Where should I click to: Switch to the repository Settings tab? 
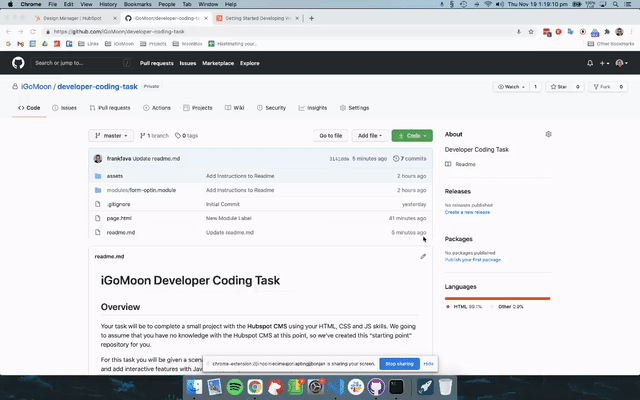(x=354, y=108)
